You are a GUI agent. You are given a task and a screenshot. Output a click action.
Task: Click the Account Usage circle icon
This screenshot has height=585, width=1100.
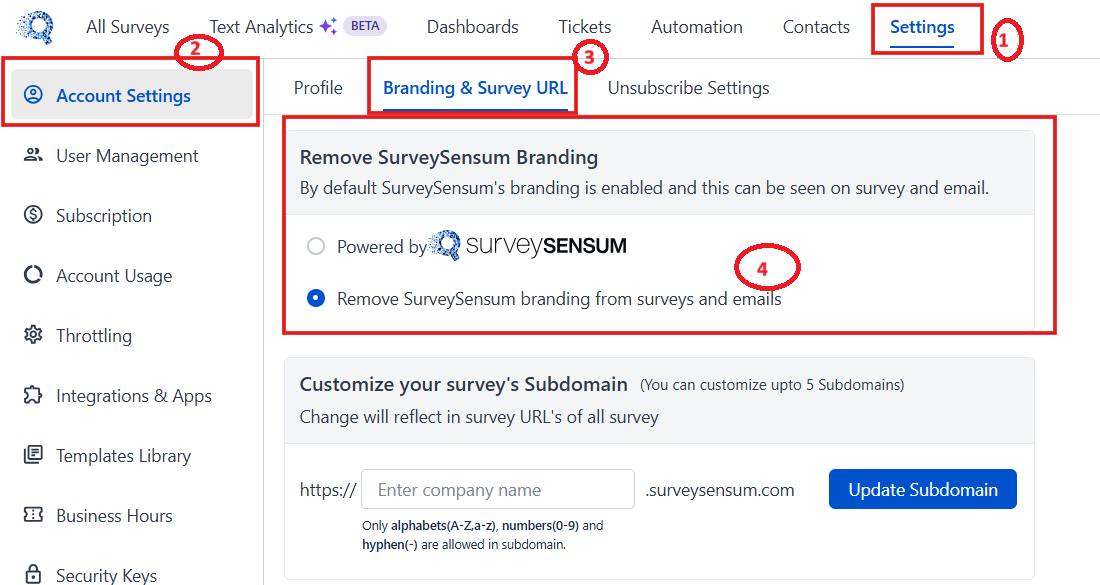click(x=34, y=276)
